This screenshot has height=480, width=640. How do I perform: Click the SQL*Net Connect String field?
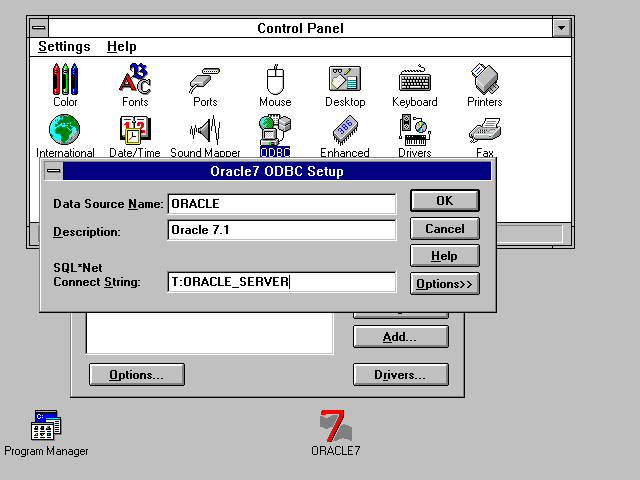(282, 282)
